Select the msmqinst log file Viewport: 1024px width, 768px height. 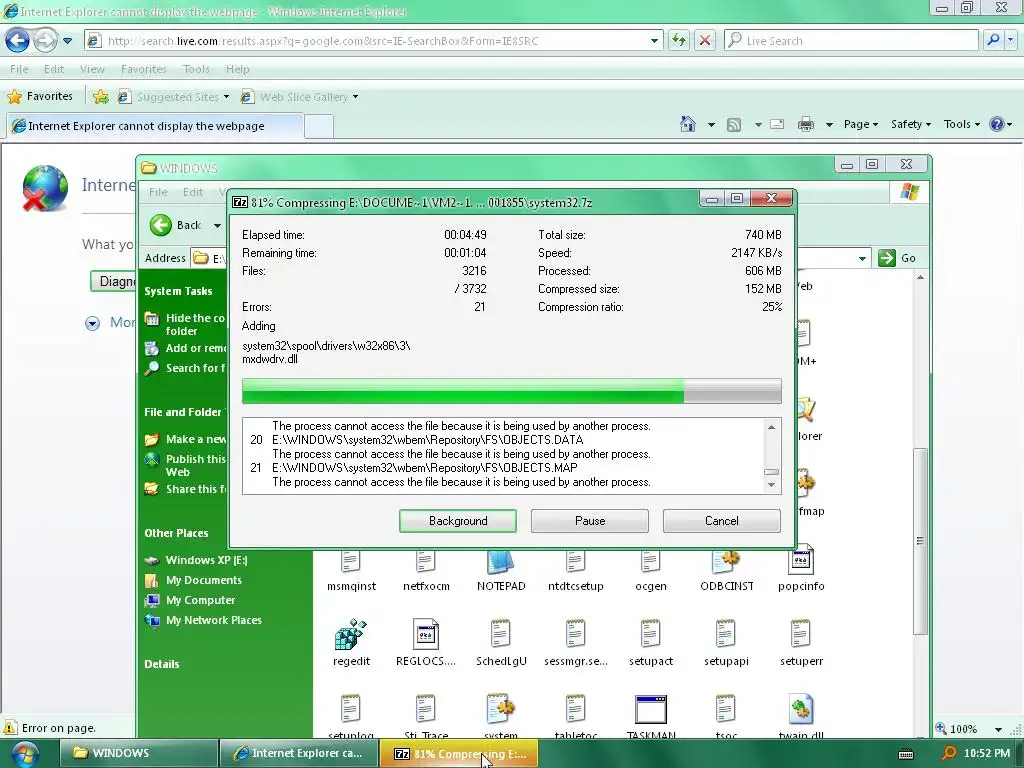(351, 570)
